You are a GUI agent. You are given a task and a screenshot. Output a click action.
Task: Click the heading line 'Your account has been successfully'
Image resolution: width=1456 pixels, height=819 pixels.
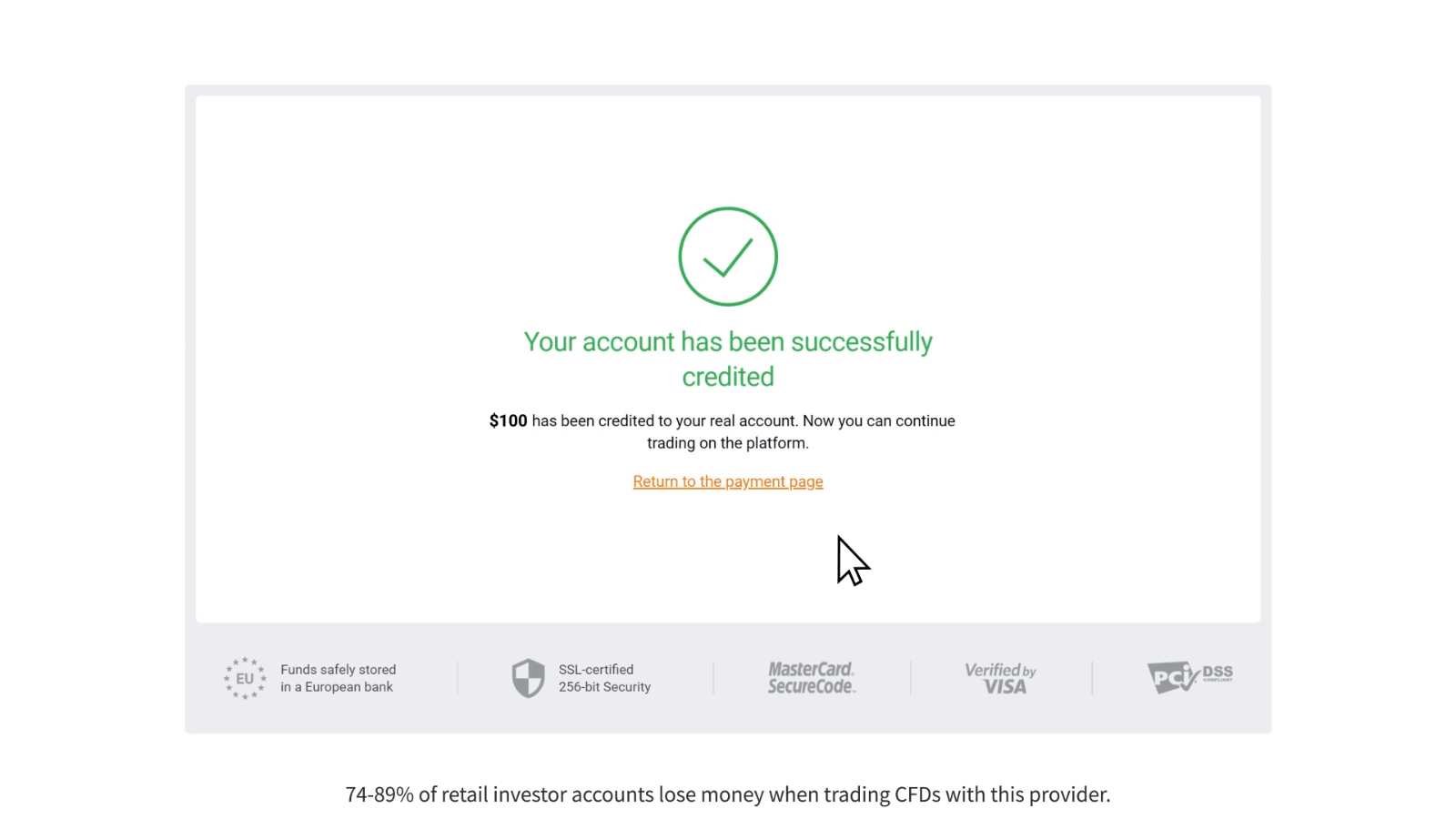tap(728, 342)
